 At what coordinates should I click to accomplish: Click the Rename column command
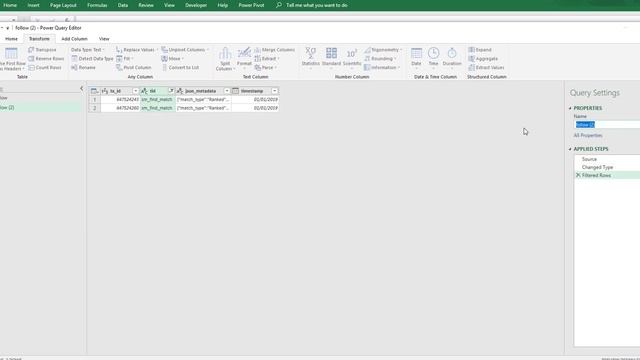83,68
